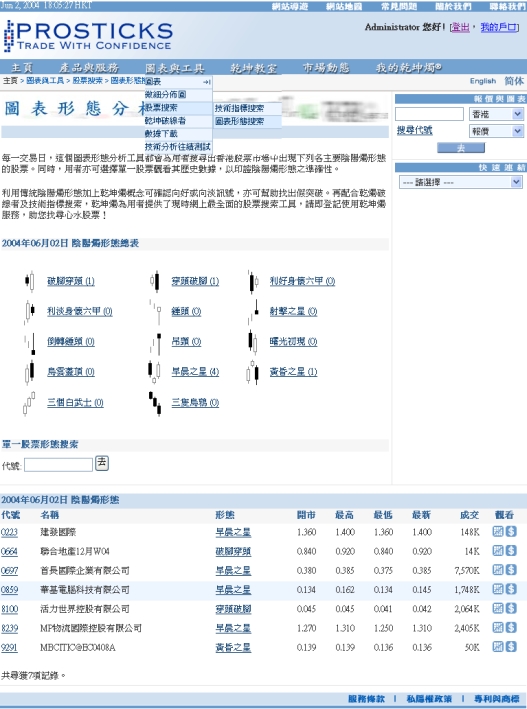527x709 pixels.
Task: Click the 破腳穿頭 candlestick pattern icon
Action: pos(30,281)
